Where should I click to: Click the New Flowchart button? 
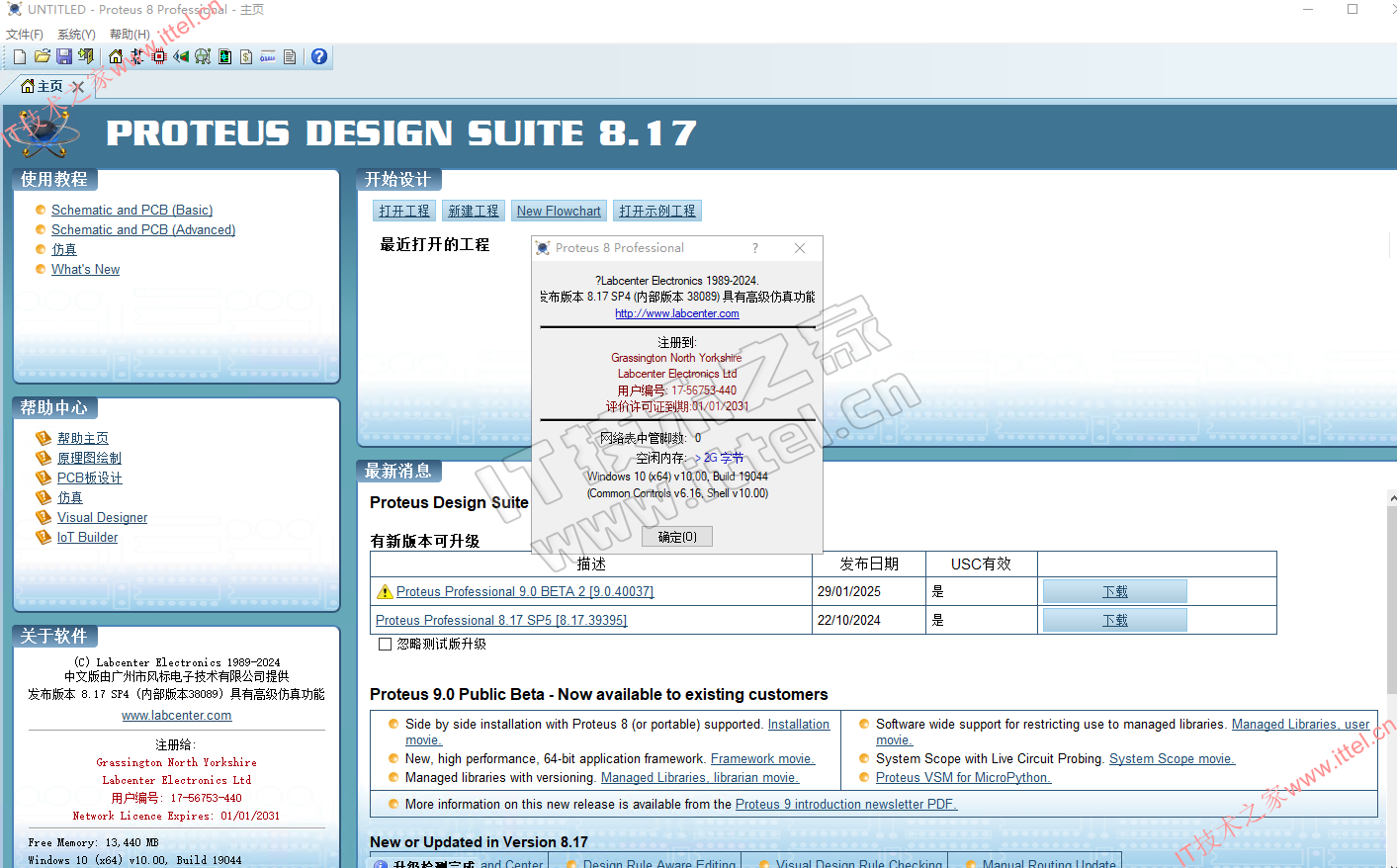559,211
